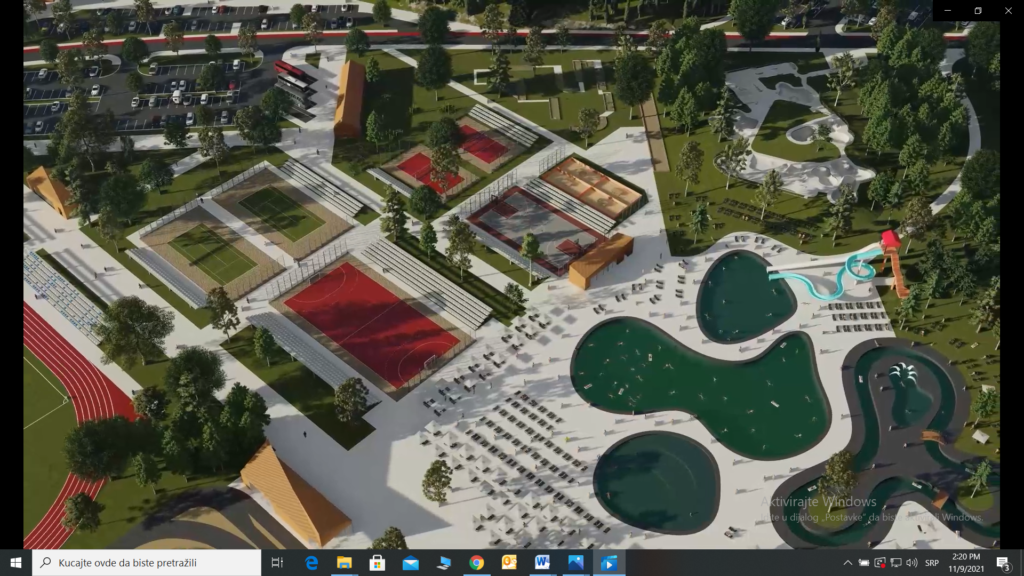Expand hidden system tray icons
This screenshot has height=576, width=1024.
848,562
